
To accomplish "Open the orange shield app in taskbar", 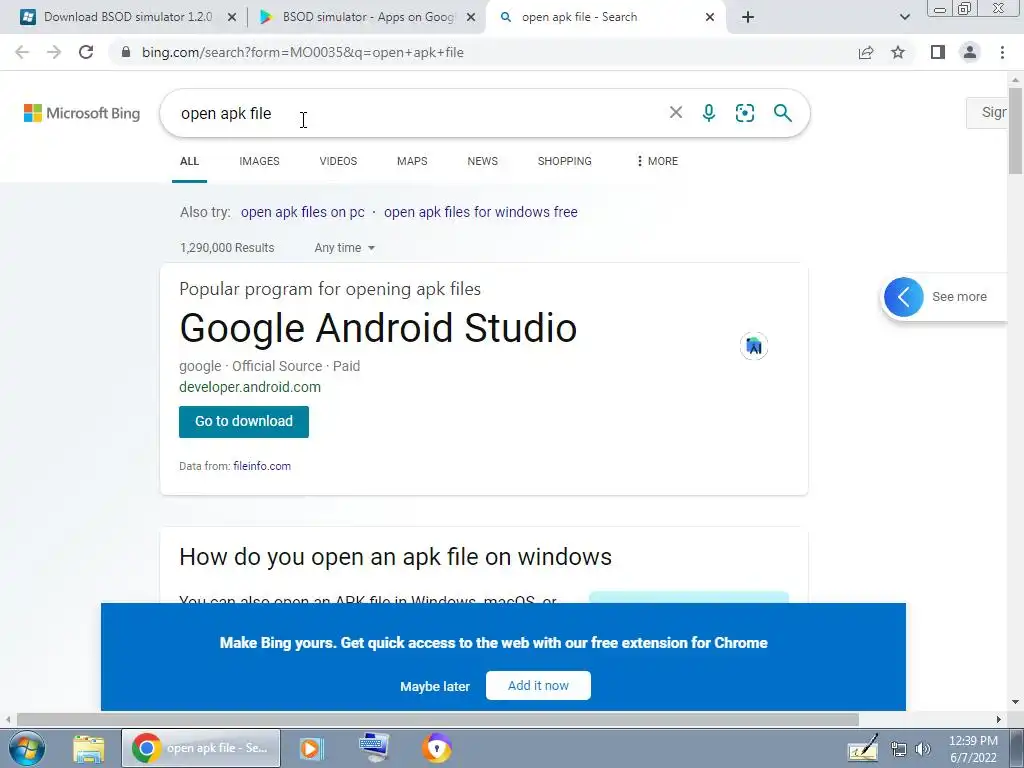I will pos(437,748).
